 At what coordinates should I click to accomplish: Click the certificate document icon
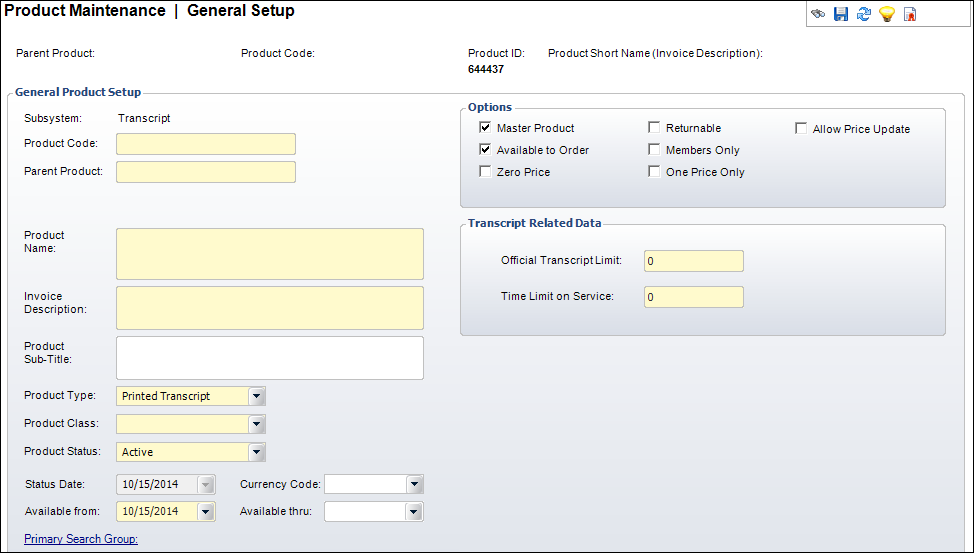pos(910,14)
